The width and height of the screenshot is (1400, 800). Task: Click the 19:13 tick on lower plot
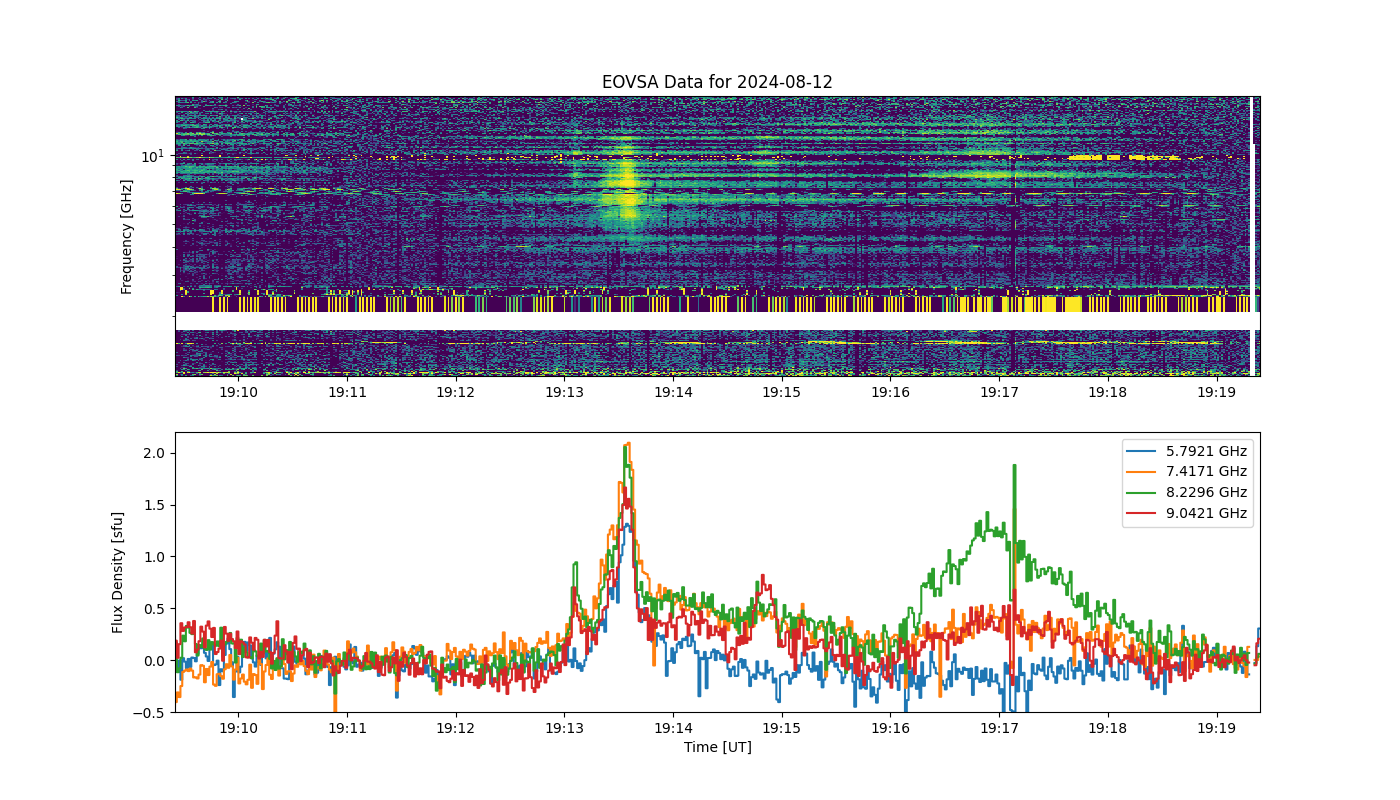point(564,728)
